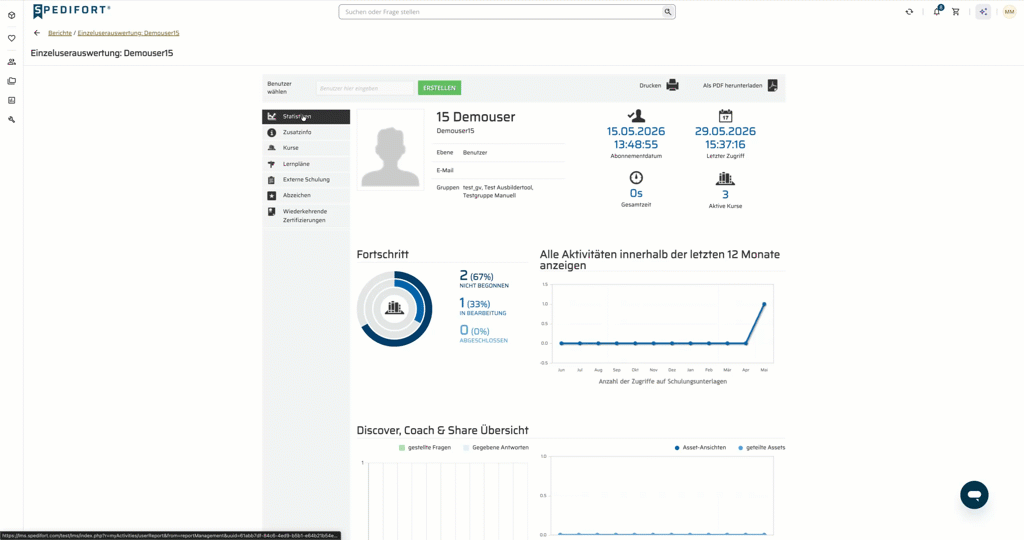
Task: Open the notifications bell icon
Action: (937, 11)
